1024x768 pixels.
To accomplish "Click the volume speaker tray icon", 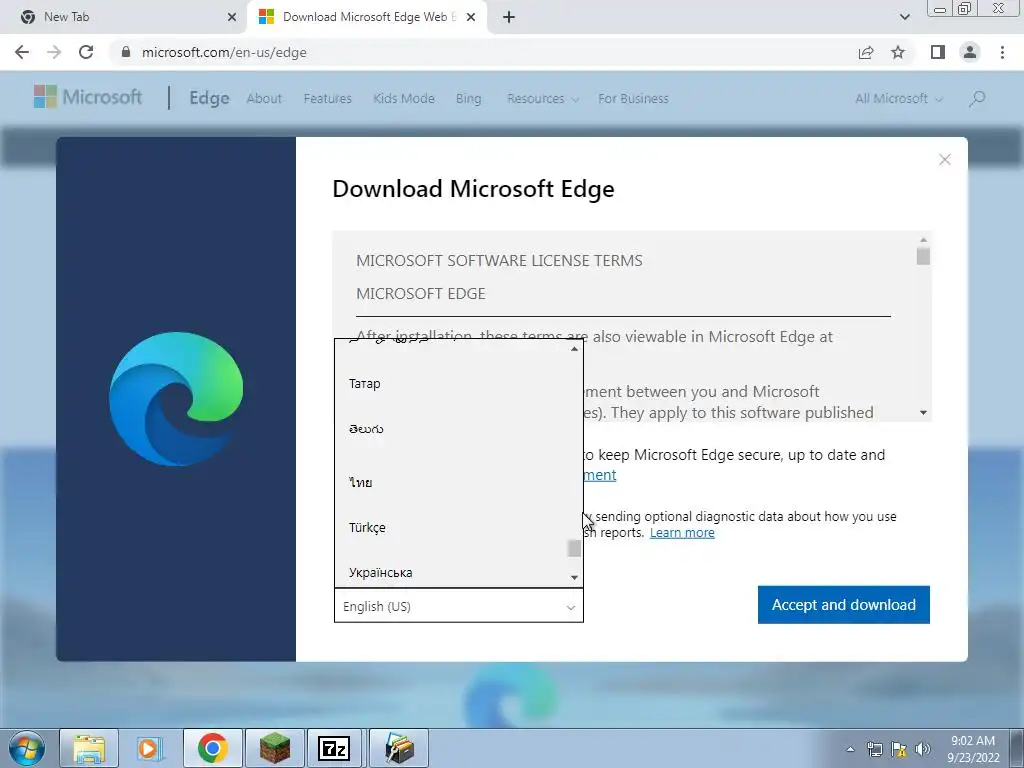I will point(923,749).
